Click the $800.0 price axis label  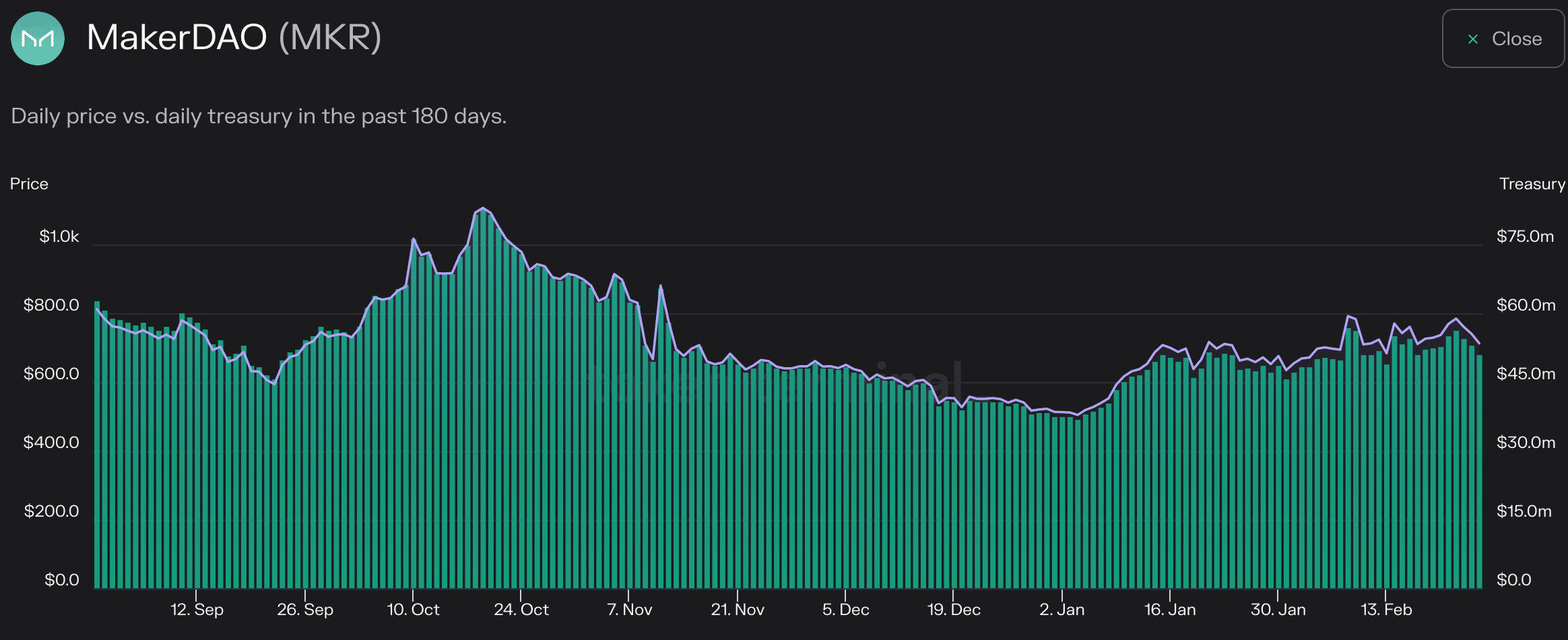tap(51, 305)
